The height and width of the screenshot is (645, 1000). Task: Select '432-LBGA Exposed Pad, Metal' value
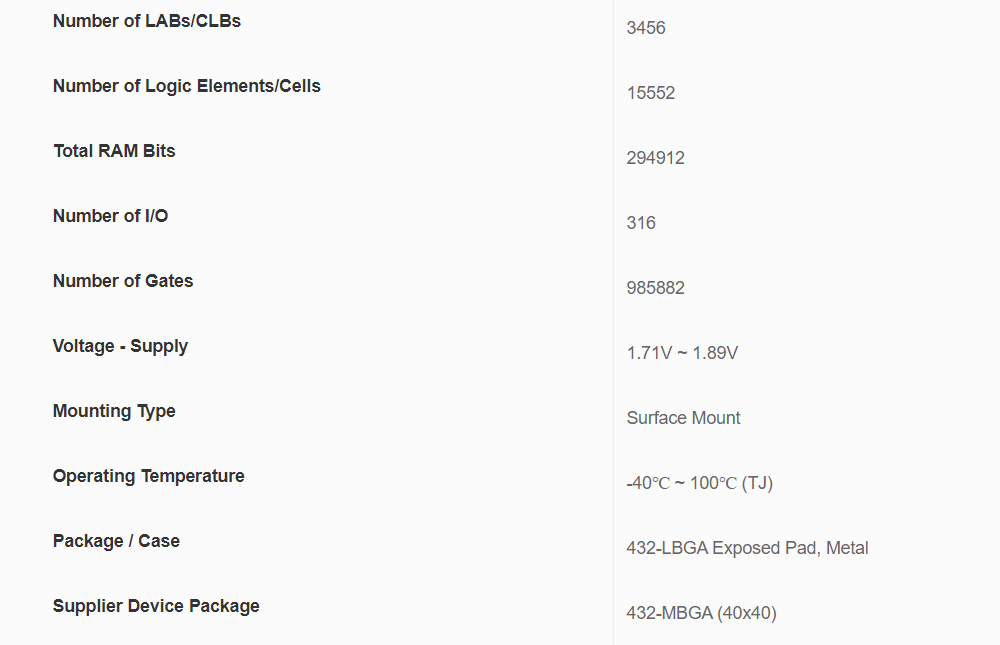point(747,548)
